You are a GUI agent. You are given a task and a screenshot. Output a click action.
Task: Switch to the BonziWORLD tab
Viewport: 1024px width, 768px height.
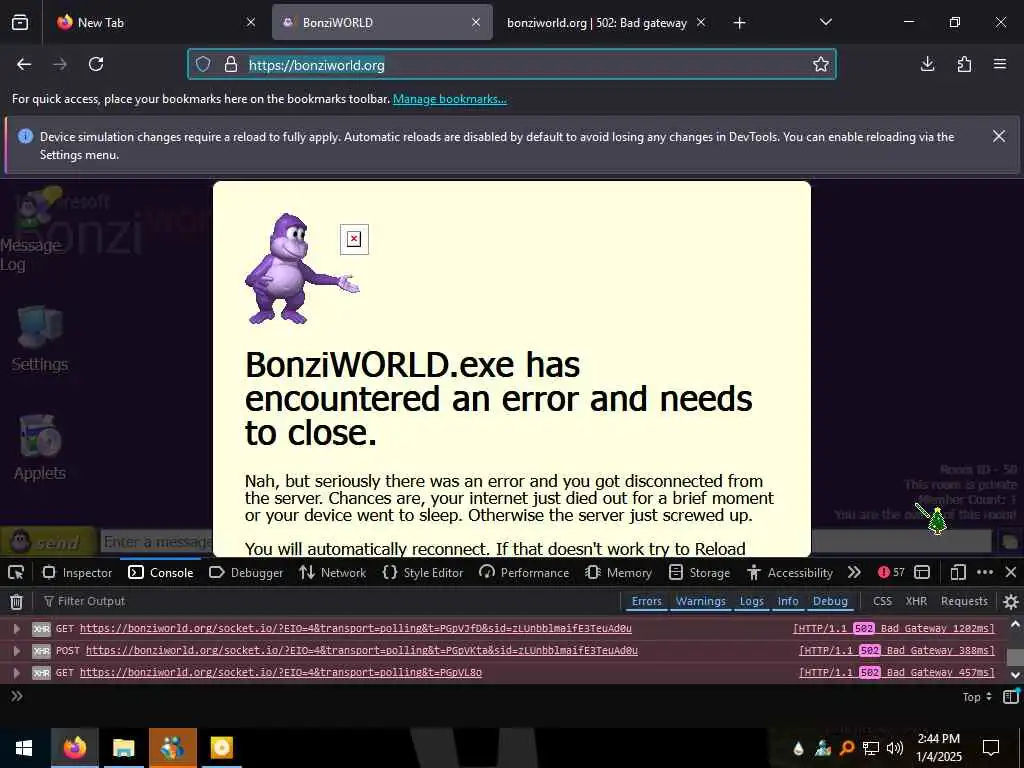click(x=382, y=23)
